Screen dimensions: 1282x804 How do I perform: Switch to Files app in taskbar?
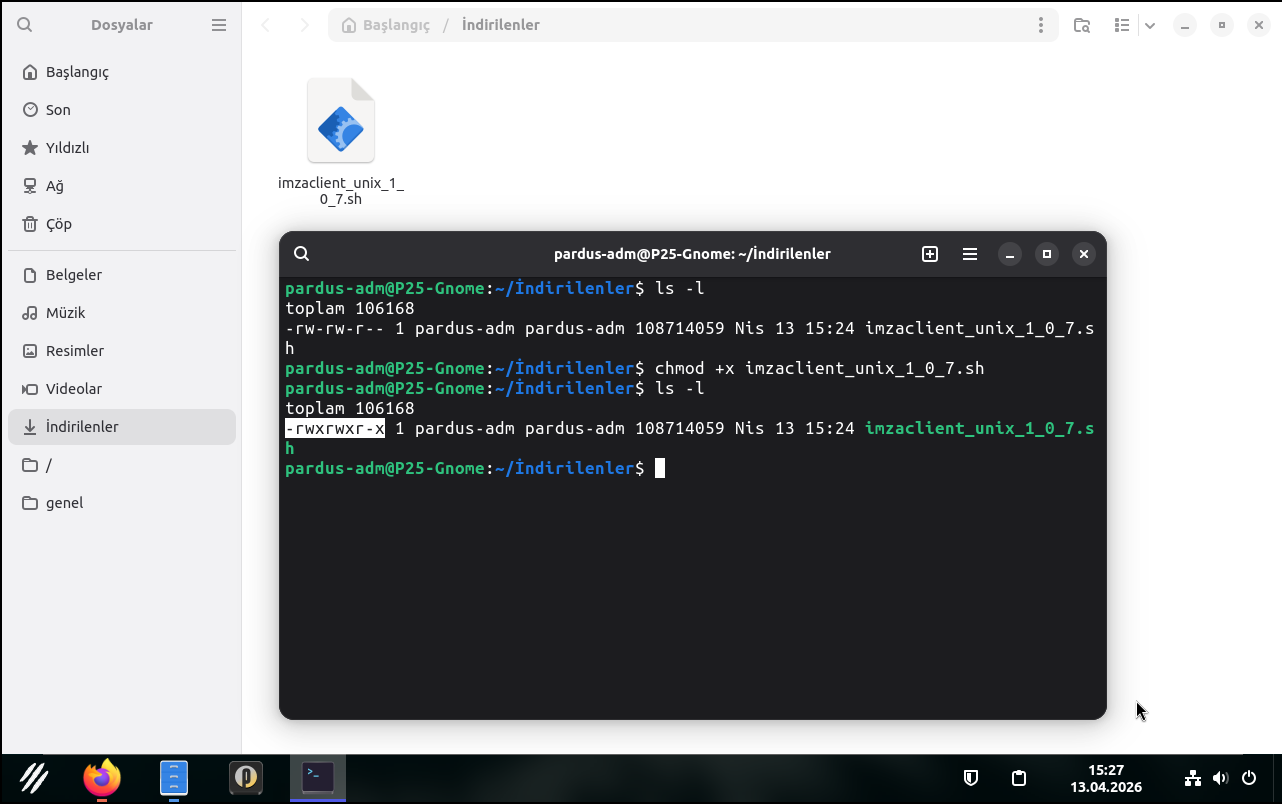pos(174,777)
